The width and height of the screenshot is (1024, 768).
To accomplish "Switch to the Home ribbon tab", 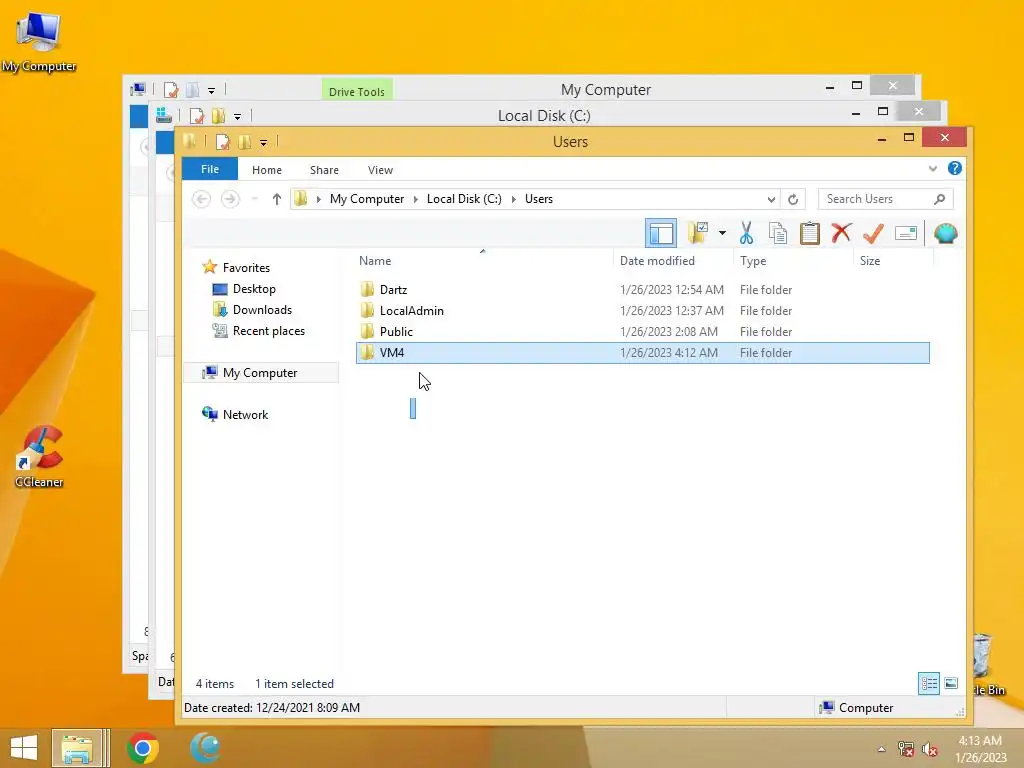I will click(x=266, y=170).
